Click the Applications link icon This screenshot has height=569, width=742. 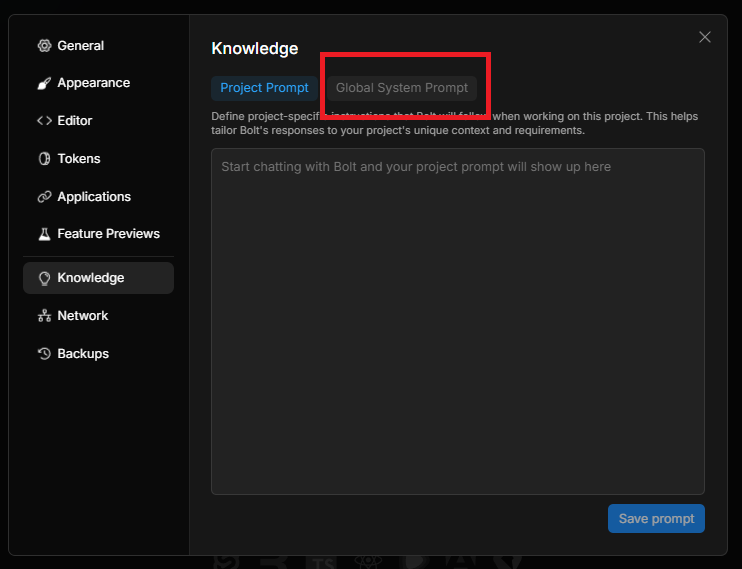pyautogui.click(x=44, y=196)
